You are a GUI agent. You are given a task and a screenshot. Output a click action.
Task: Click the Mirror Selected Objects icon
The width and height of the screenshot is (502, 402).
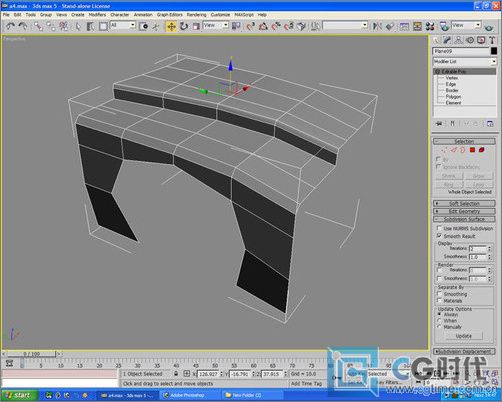click(377, 26)
